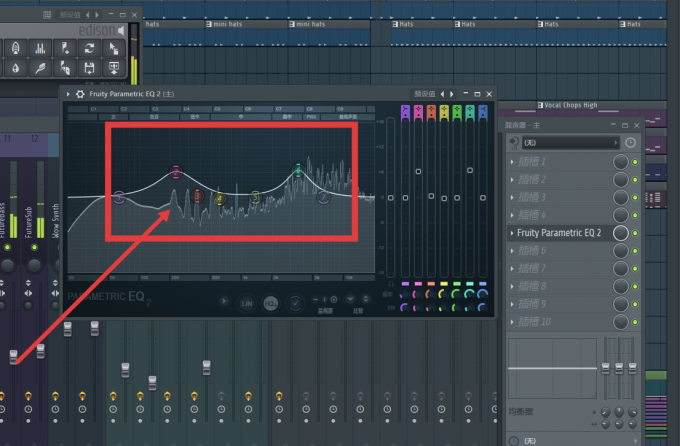
Task: Select previous preset arrow in EQ title bar
Action: point(442,94)
